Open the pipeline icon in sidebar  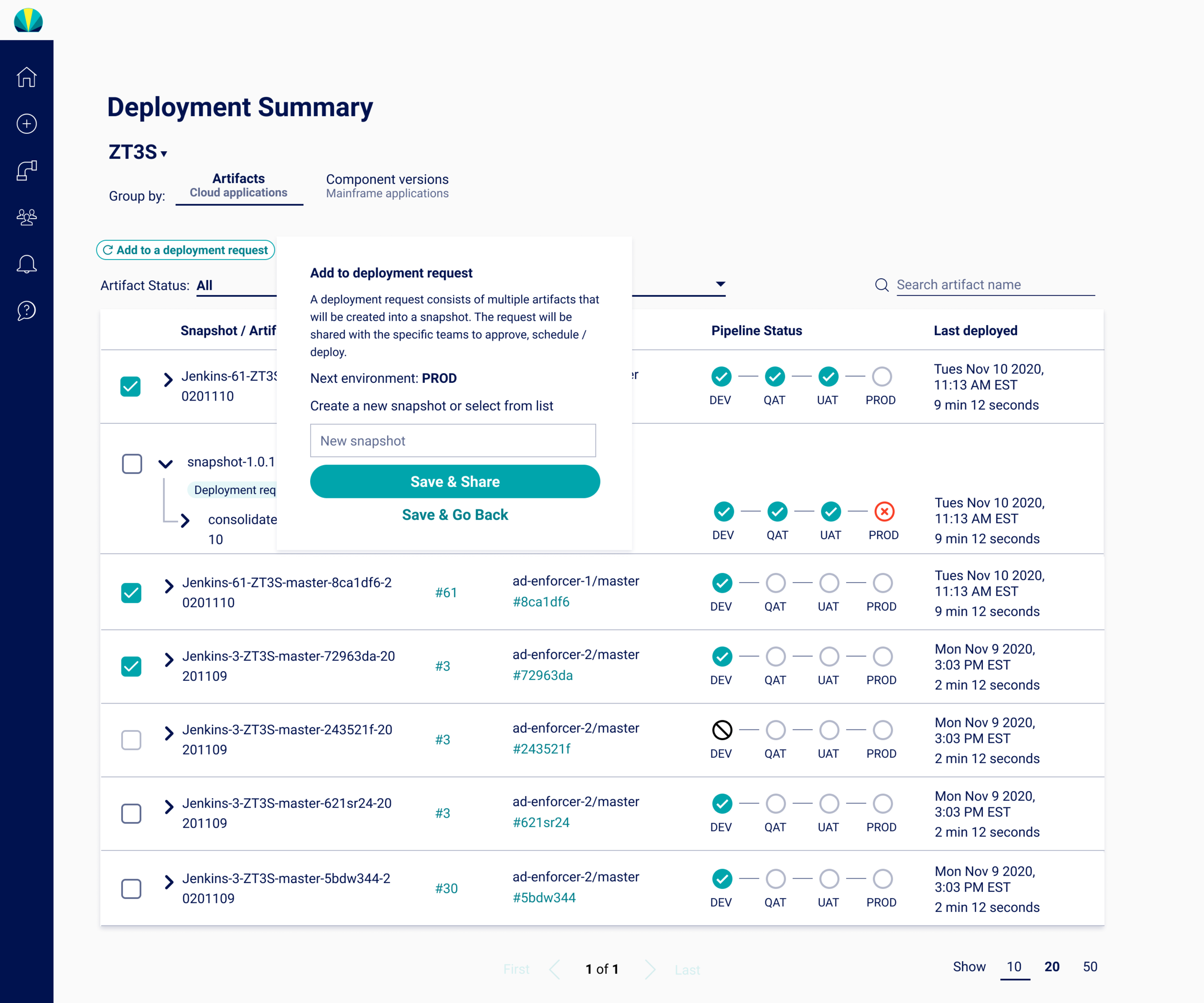[x=26, y=170]
